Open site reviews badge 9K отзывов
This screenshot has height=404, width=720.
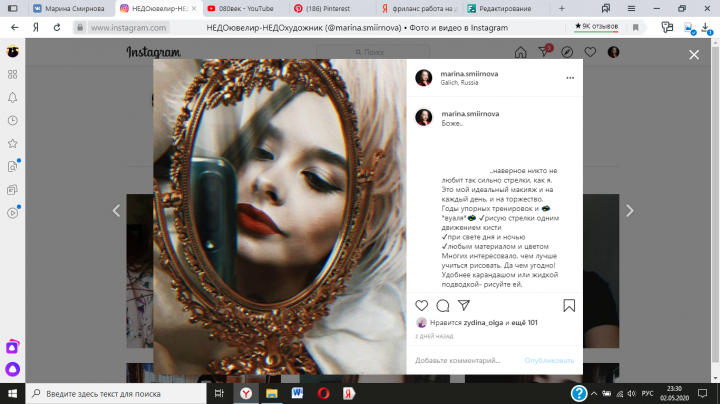click(x=596, y=27)
